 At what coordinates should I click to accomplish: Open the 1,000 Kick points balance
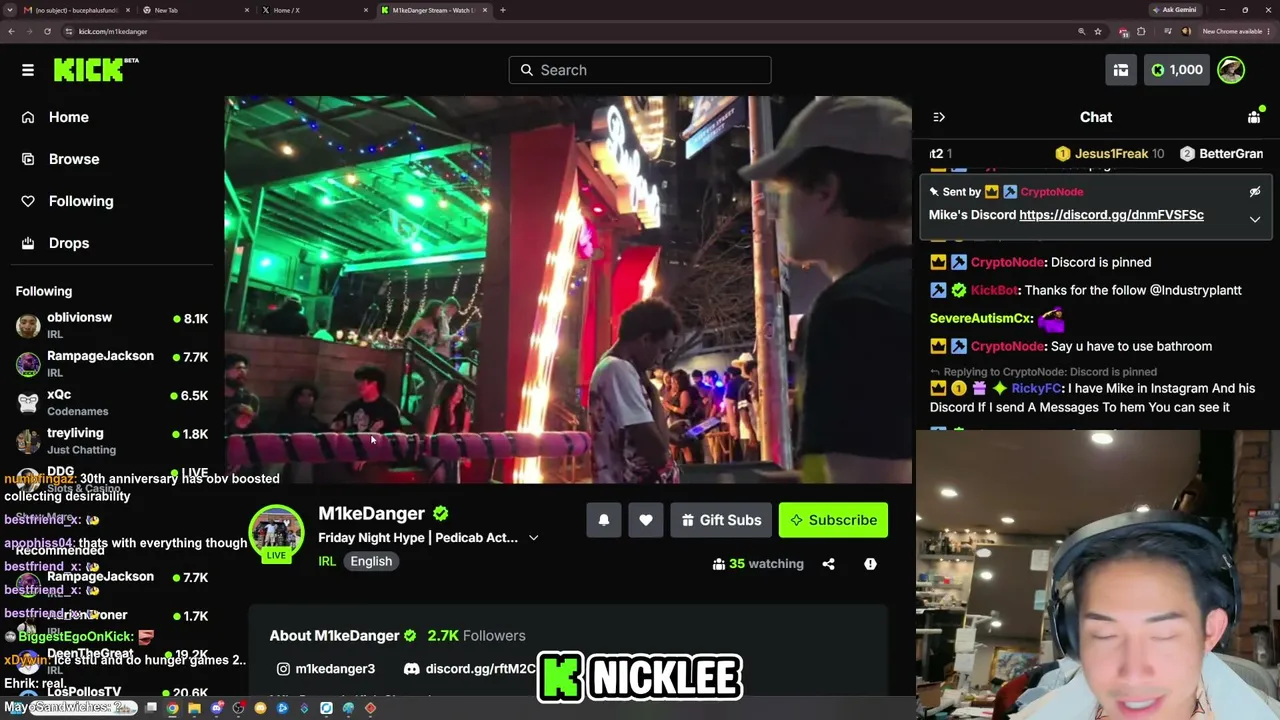[x=1177, y=70]
